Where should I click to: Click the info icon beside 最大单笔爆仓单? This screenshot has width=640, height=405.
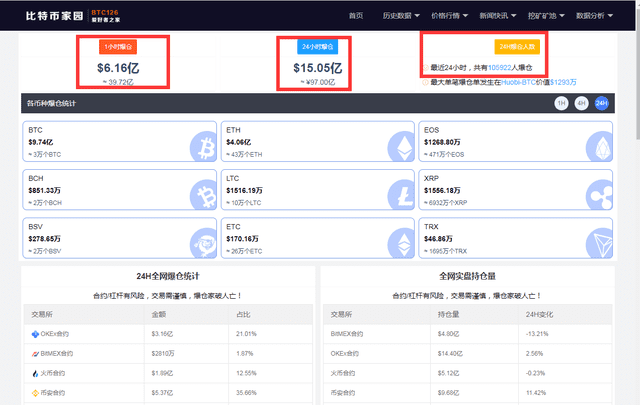(425, 82)
